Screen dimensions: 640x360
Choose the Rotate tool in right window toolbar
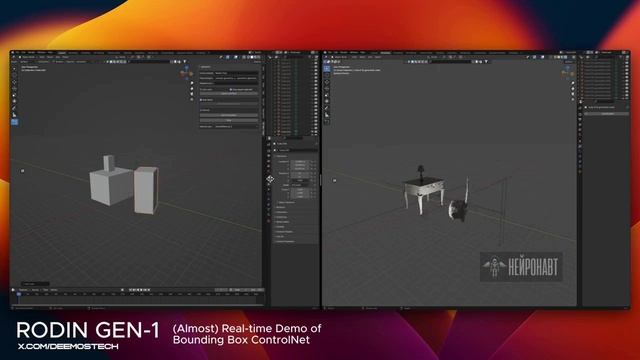pyautogui.click(x=327, y=89)
